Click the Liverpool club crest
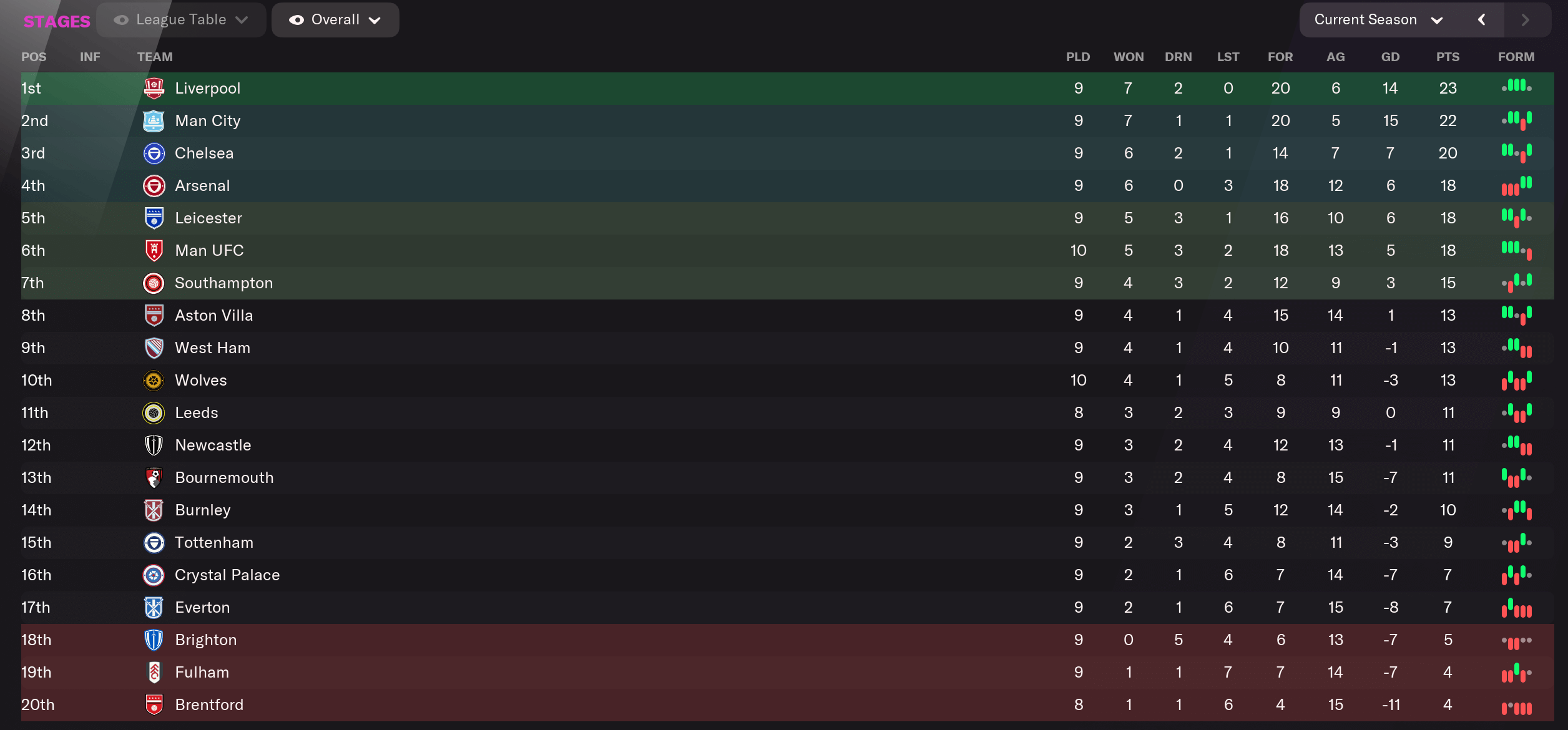The height and width of the screenshot is (730, 1568). tap(153, 87)
